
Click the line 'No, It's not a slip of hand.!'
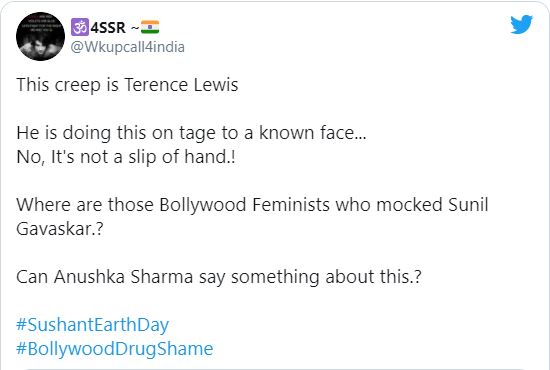[126, 157]
